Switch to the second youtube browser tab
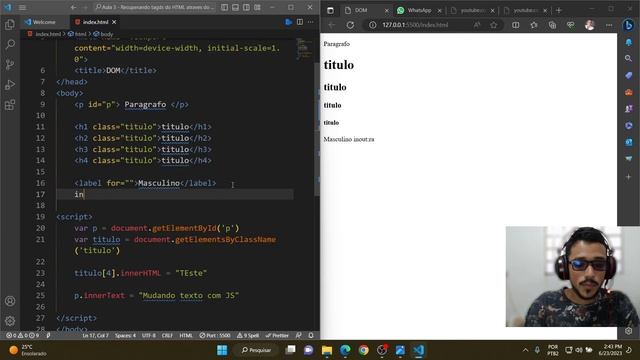Viewport: 640px width, 360px height. pyautogui.click(x=525, y=10)
